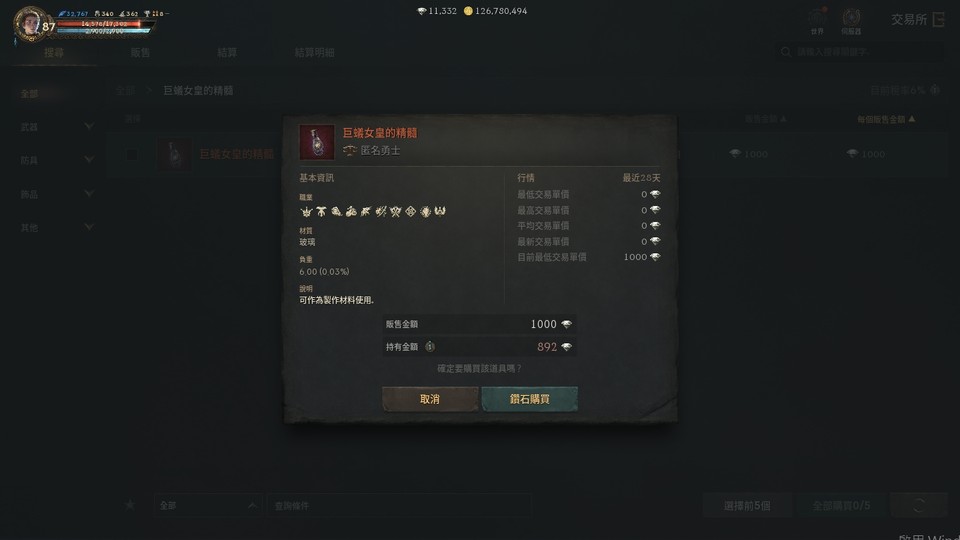Click the scales icon next to 匿名勇士
The image size is (960, 540).
click(350, 150)
